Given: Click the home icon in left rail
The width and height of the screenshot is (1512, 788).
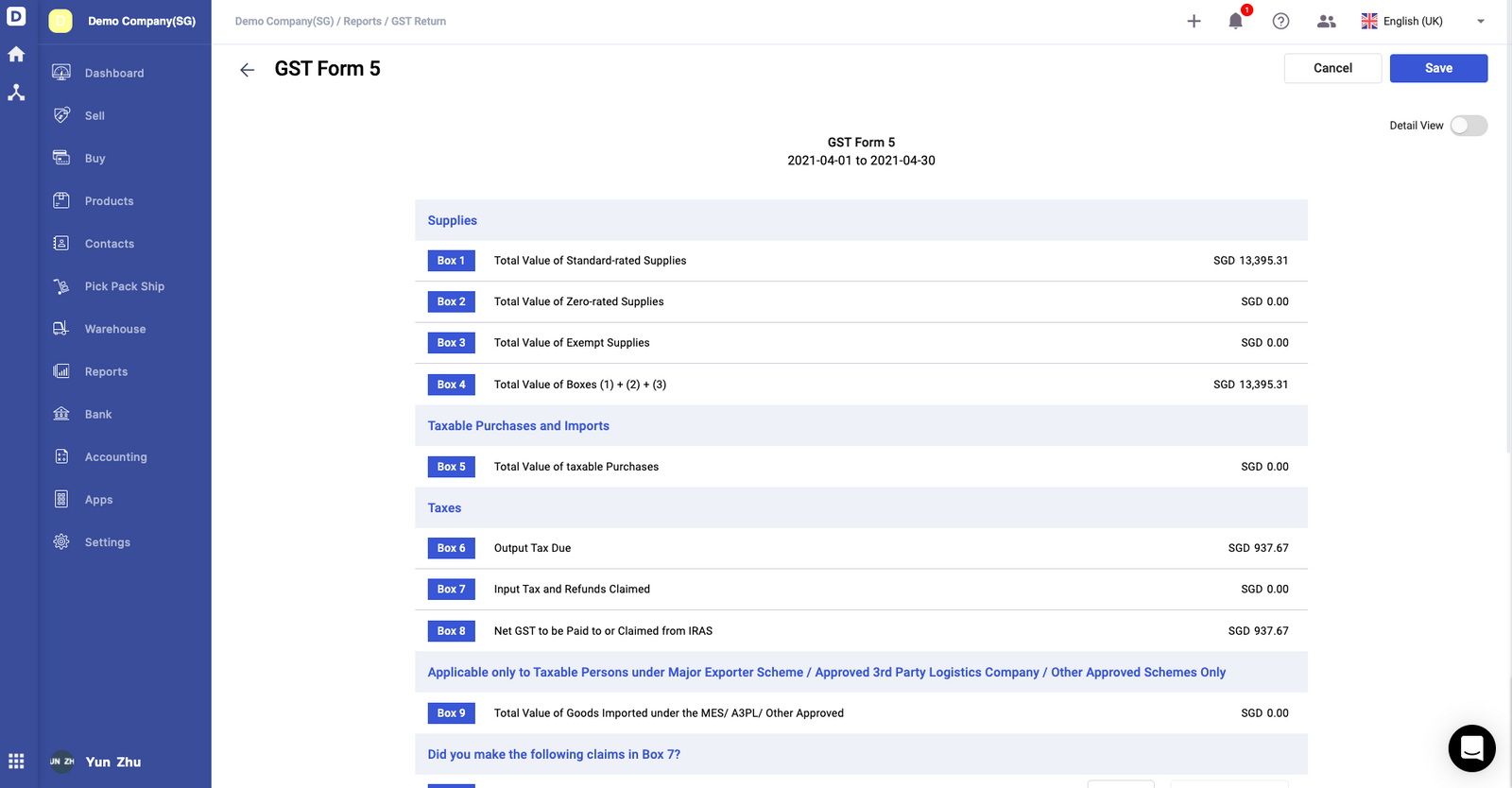Looking at the screenshot, I should click(16, 55).
